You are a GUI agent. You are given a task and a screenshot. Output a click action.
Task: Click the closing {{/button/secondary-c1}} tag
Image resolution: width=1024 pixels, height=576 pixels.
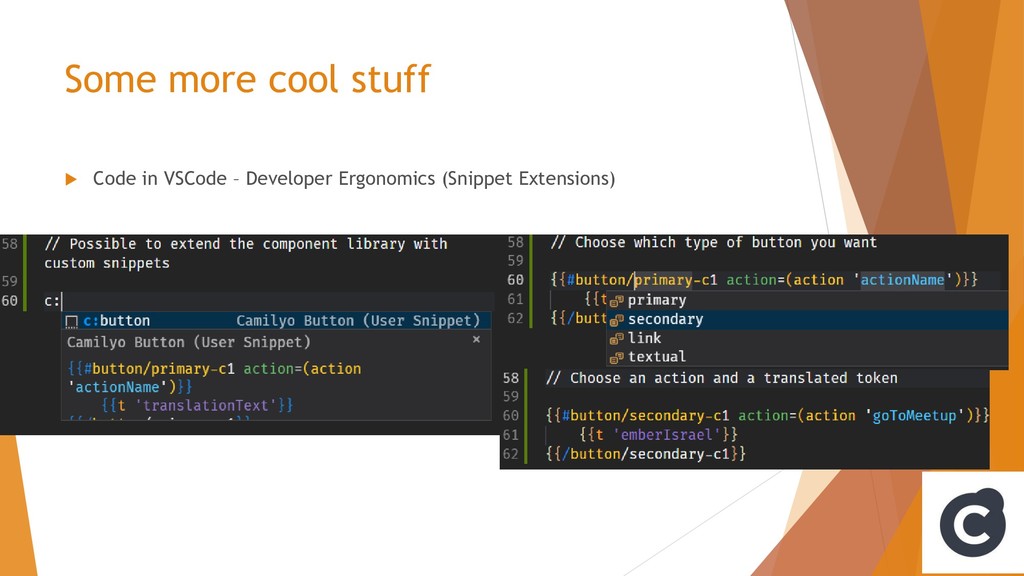click(645, 454)
